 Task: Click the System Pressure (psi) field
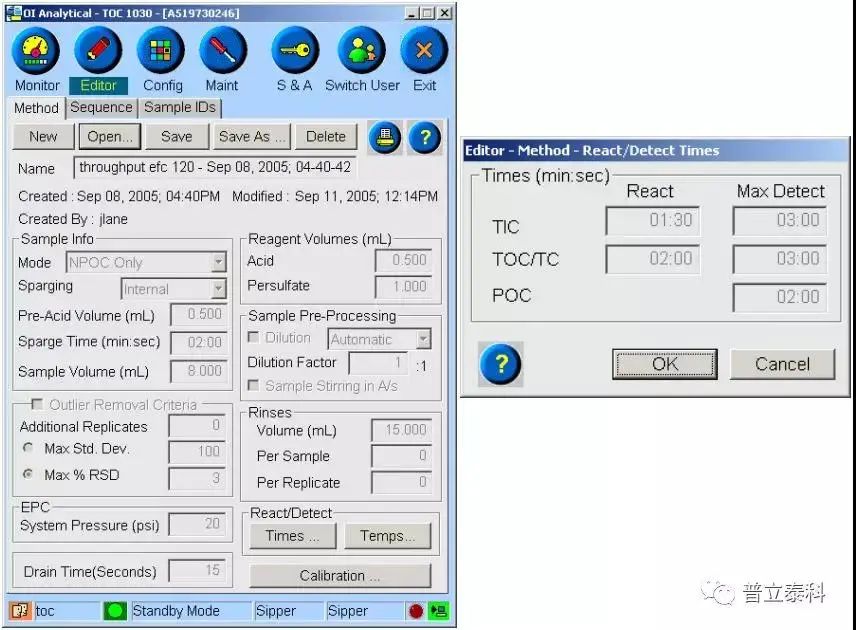(197, 525)
